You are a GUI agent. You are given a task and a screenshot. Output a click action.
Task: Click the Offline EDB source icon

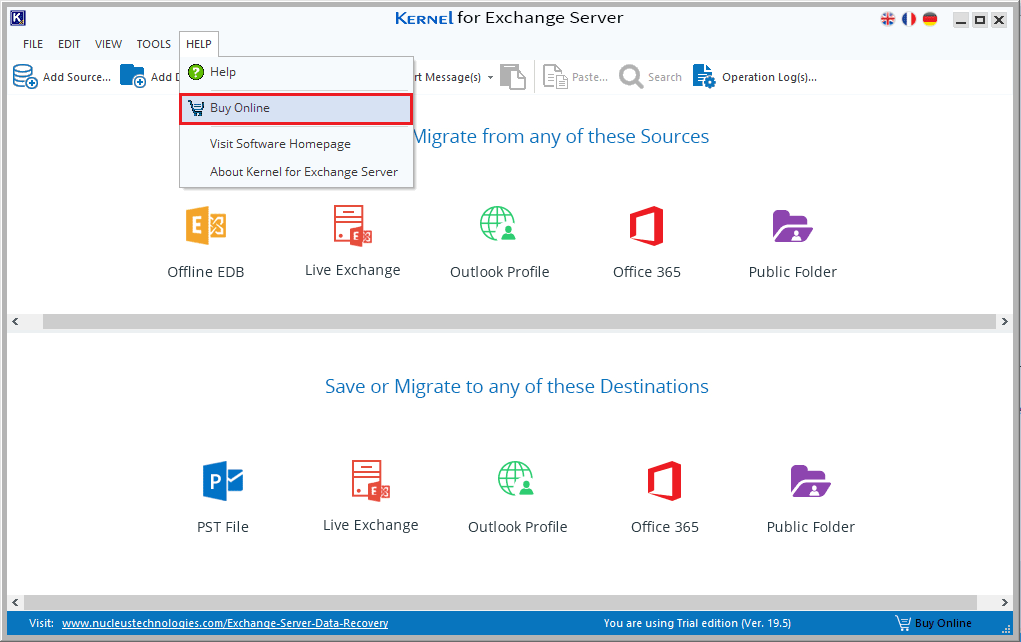click(205, 228)
